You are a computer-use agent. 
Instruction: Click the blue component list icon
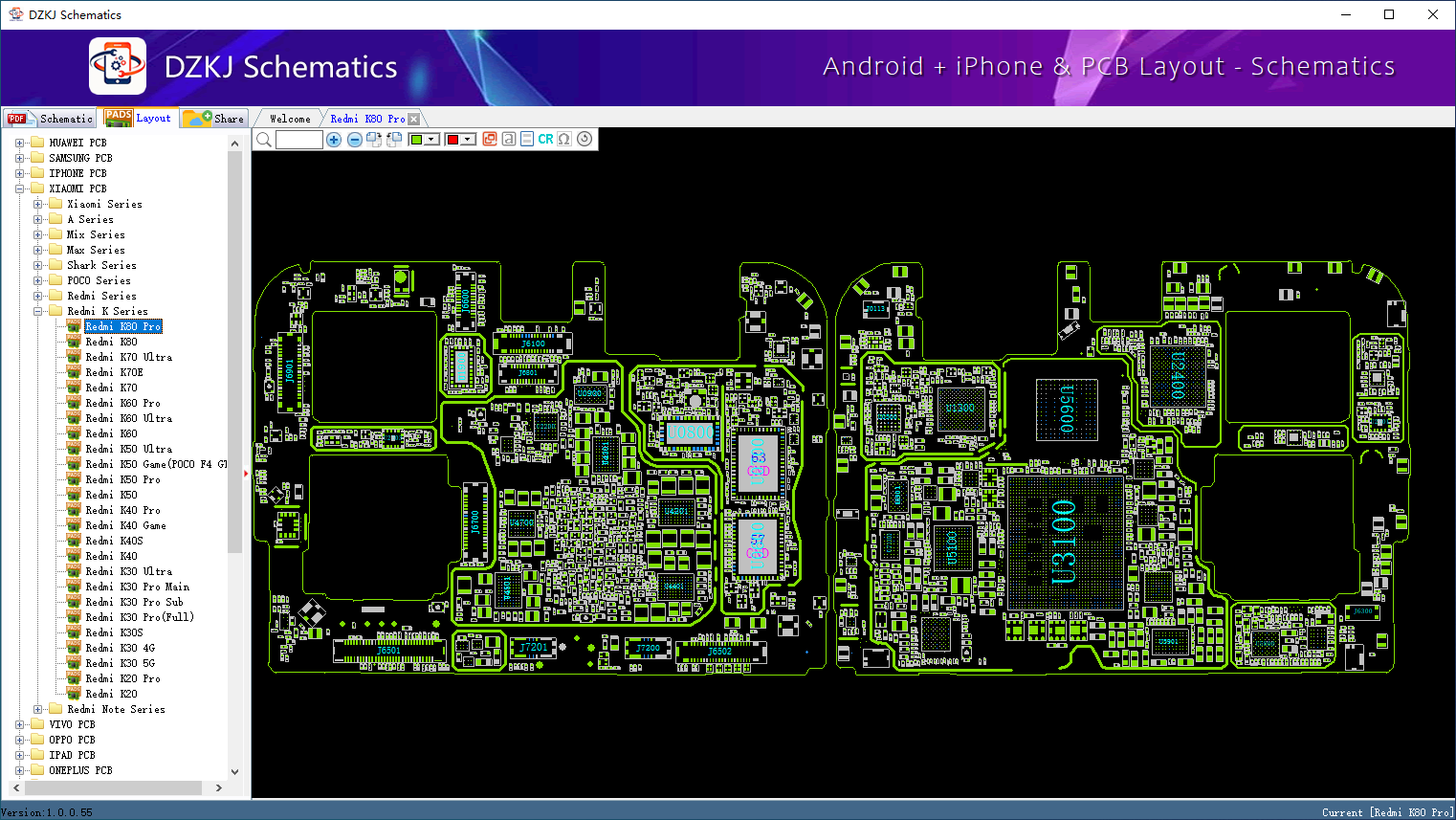tap(526, 139)
